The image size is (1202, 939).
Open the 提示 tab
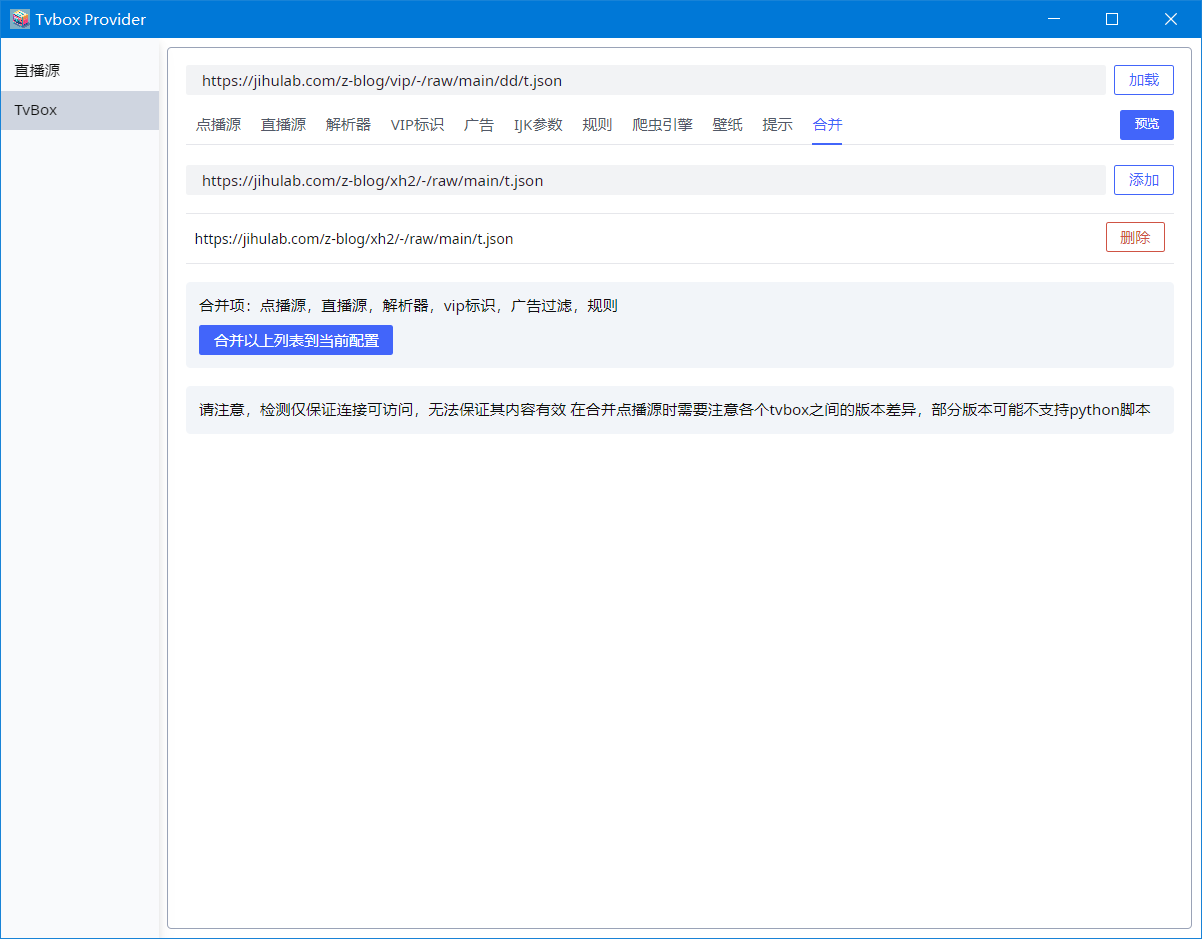click(x=777, y=125)
